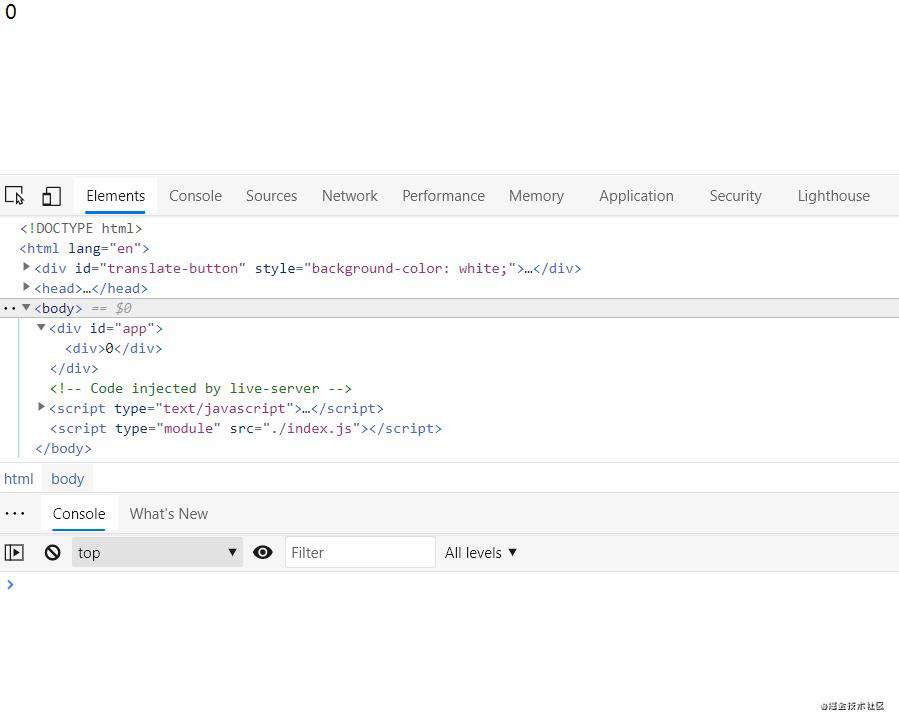Switch to the Sources tab
The width and height of the screenshot is (899, 724).
tap(271, 195)
